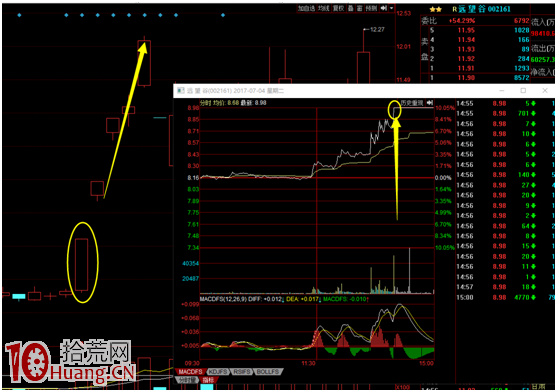
Task: Open the dropdown arrow beside K-line toolbar
Action: (391, 8)
